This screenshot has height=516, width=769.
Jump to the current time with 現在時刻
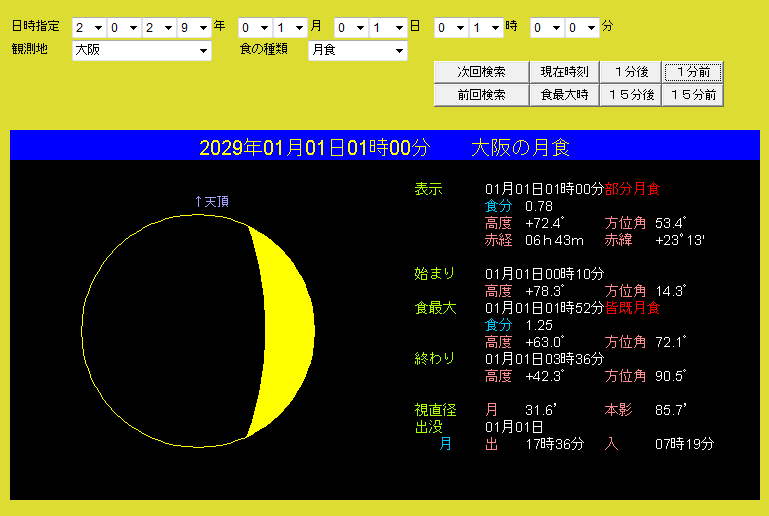[564, 72]
